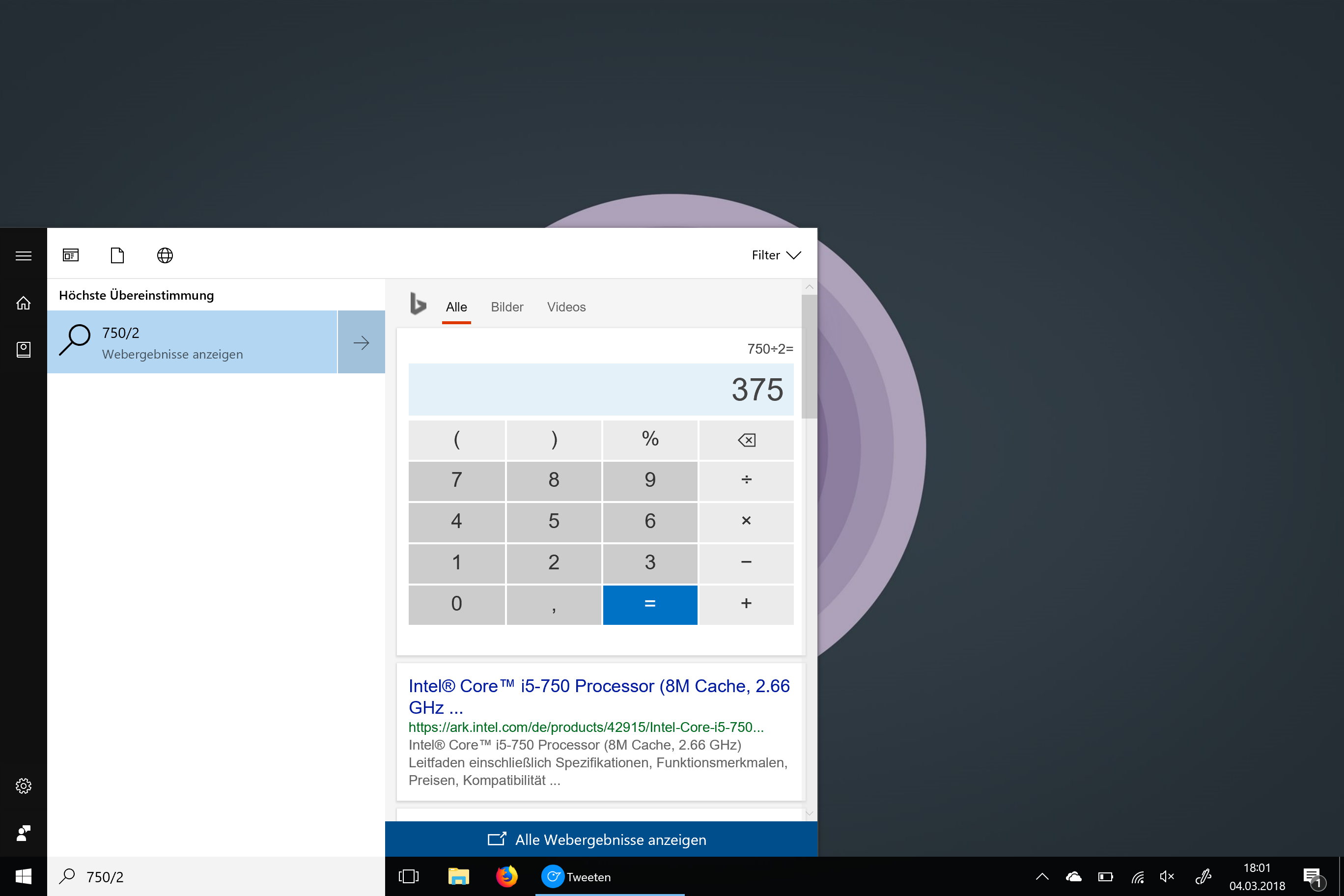Open Task View in taskbar
The image size is (1344, 896).
pyautogui.click(x=409, y=876)
